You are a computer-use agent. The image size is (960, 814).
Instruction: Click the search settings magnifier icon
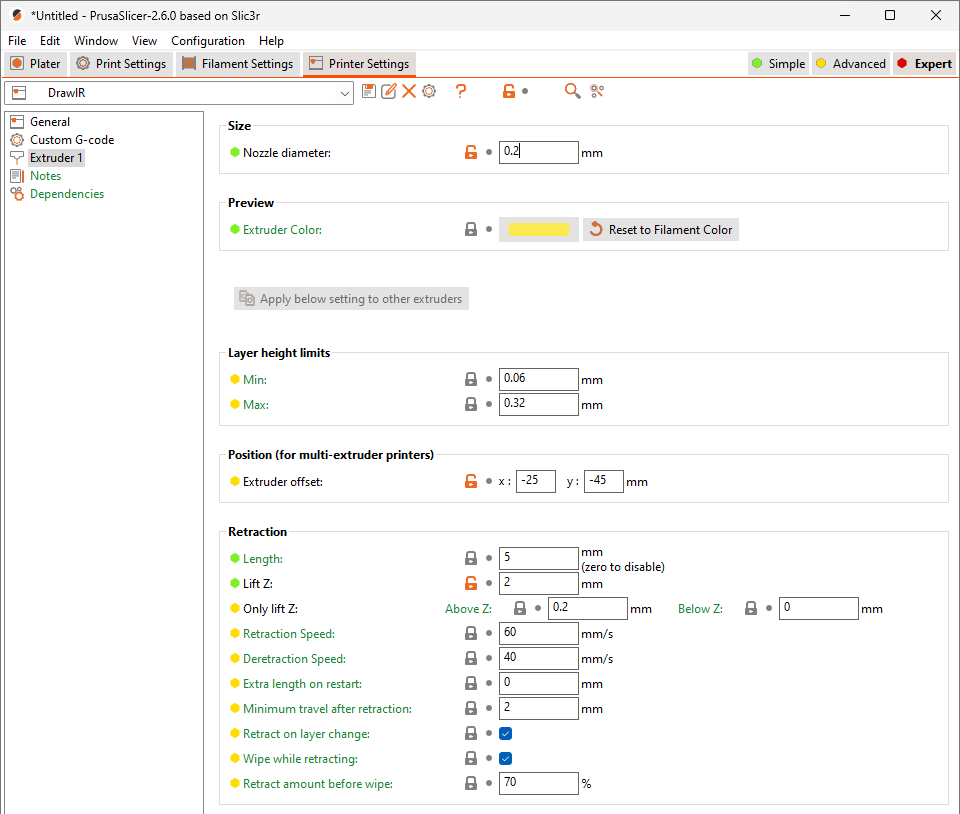(x=572, y=91)
